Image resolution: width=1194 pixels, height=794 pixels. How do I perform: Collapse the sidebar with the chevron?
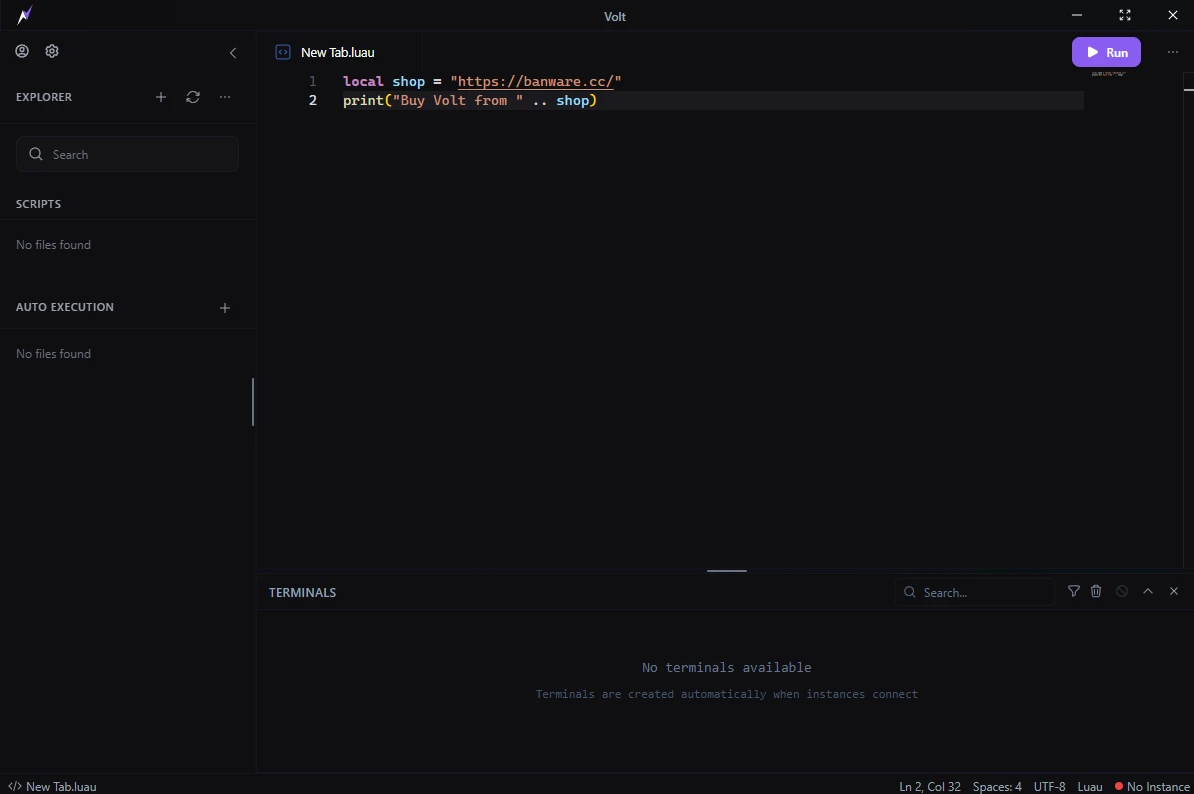click(233, 53)
